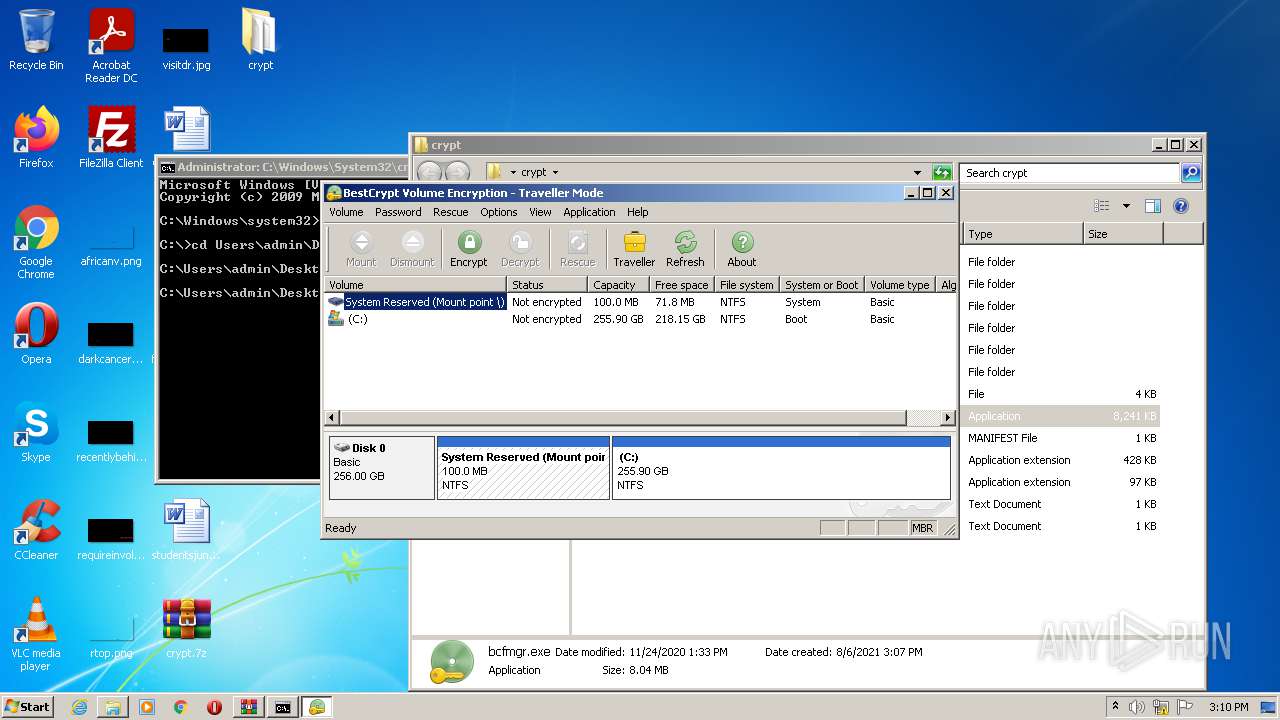Image resolution: width=1280 pixels, height=720 pixels.
Task: Expand the crypt breadcrumb dropdown arrow
Action: (555, 173)
